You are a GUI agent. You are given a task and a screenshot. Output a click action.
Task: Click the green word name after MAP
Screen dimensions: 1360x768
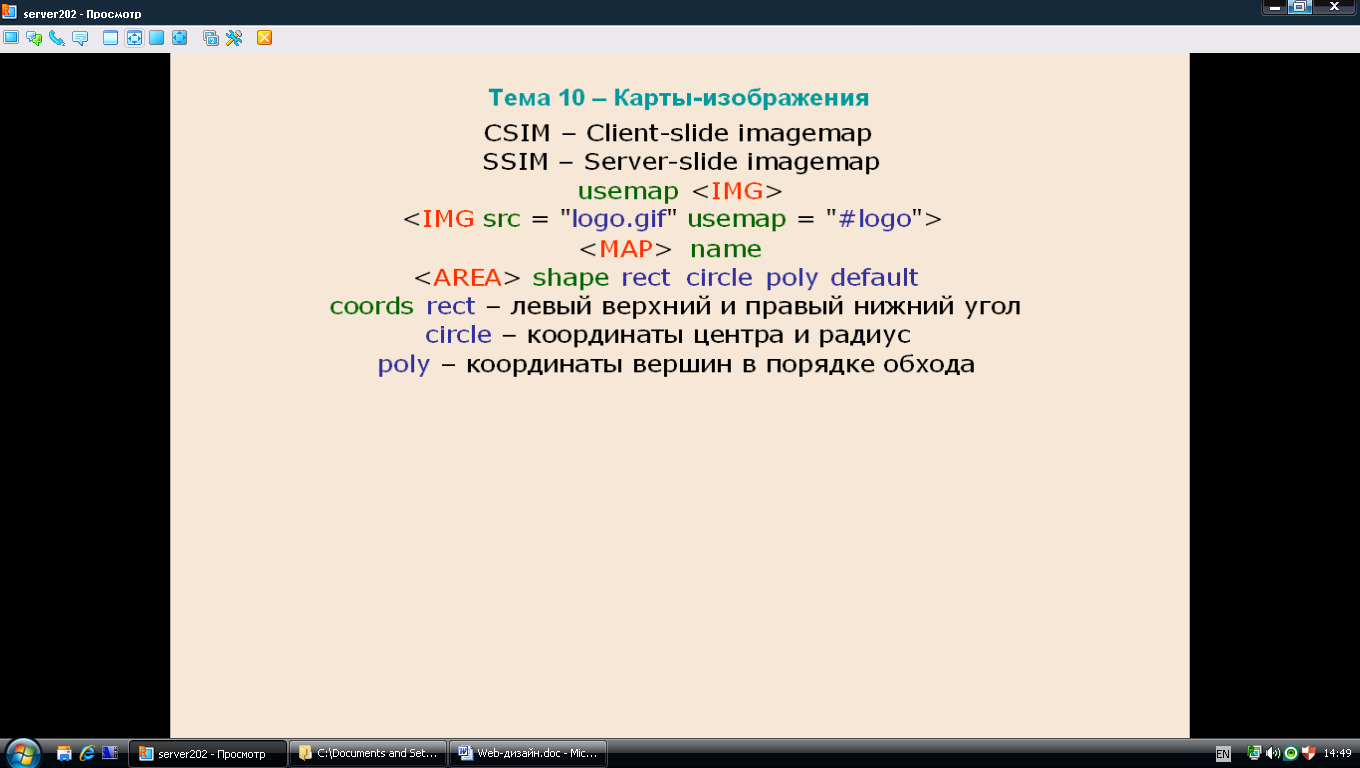[x=726, y=249]
